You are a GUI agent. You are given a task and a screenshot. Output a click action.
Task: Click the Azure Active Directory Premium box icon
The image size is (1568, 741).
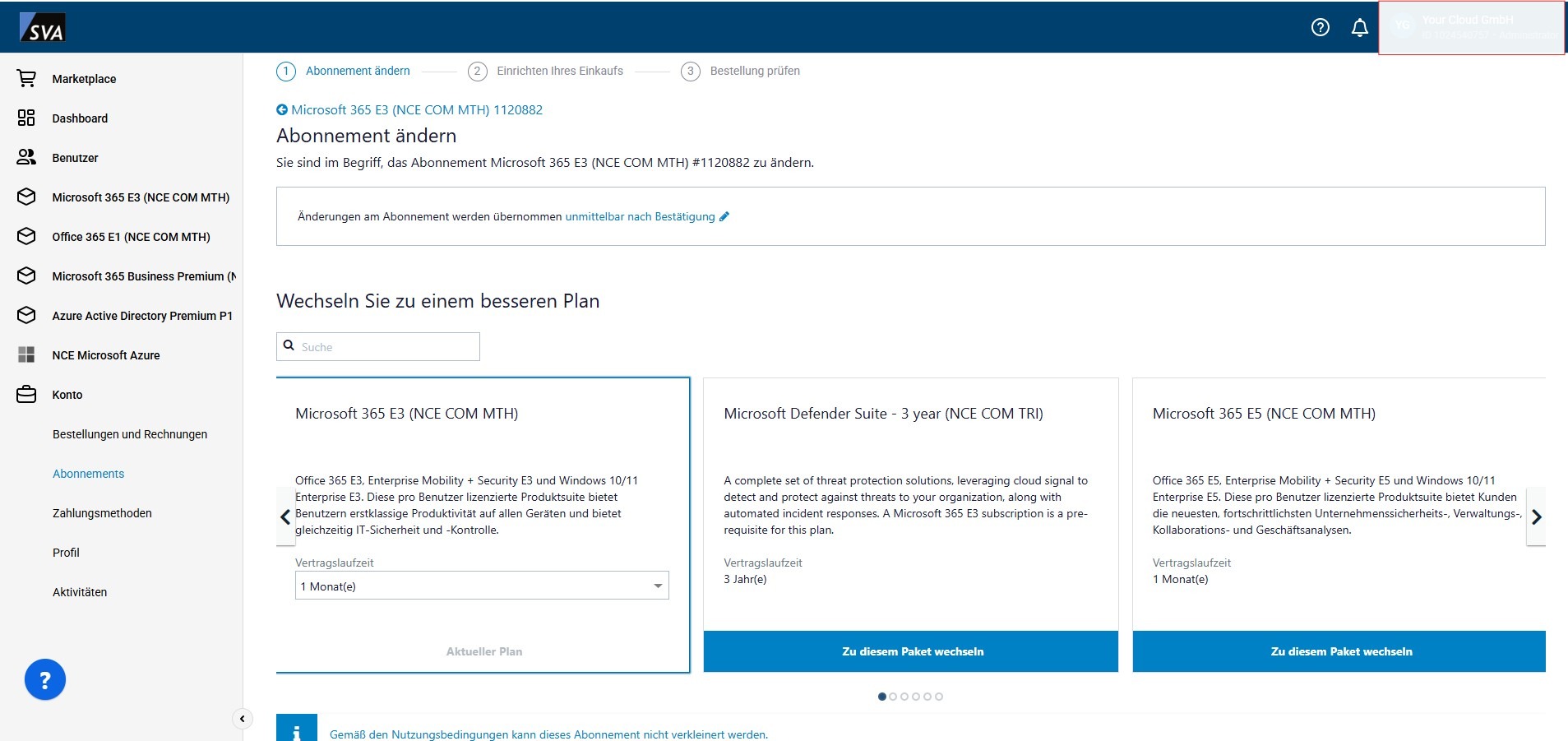click(26, 315)
